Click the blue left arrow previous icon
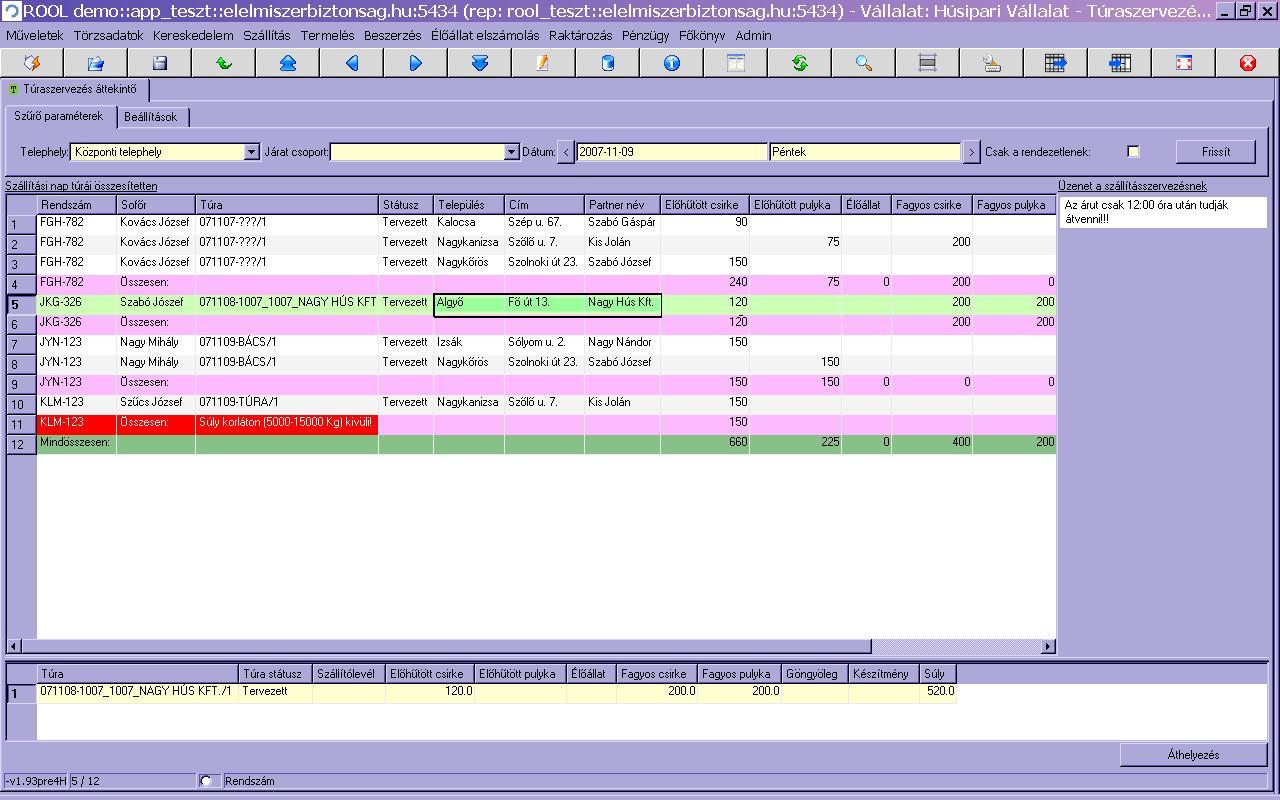 click(x=352, y=63)
